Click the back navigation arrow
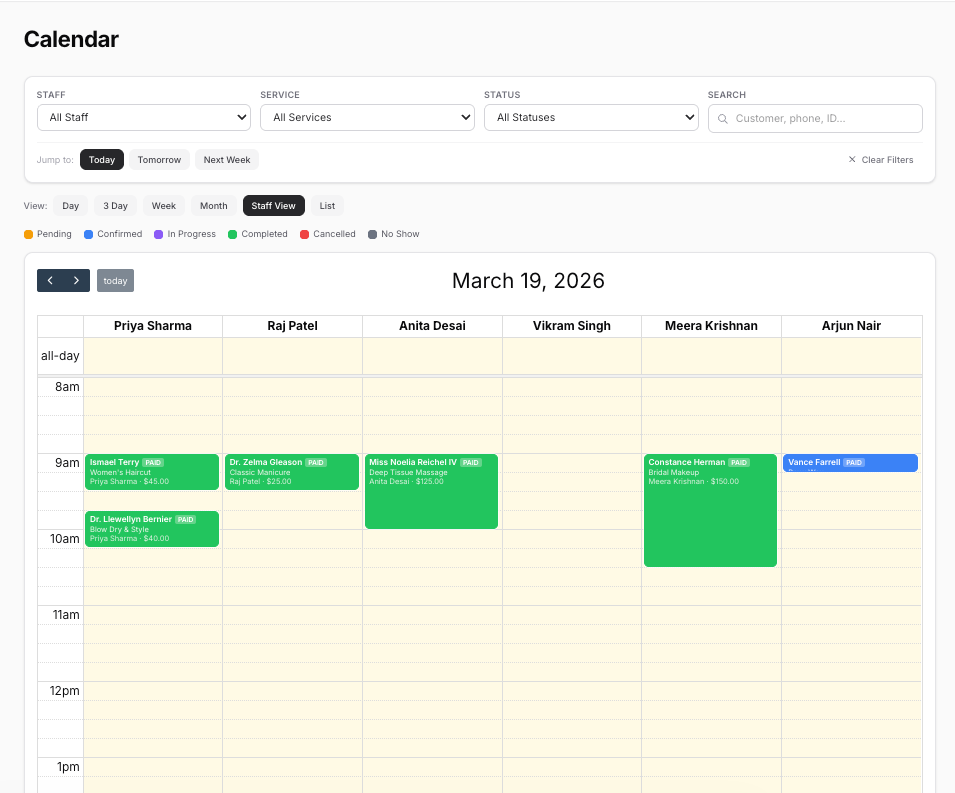 [x=51, y=281]
